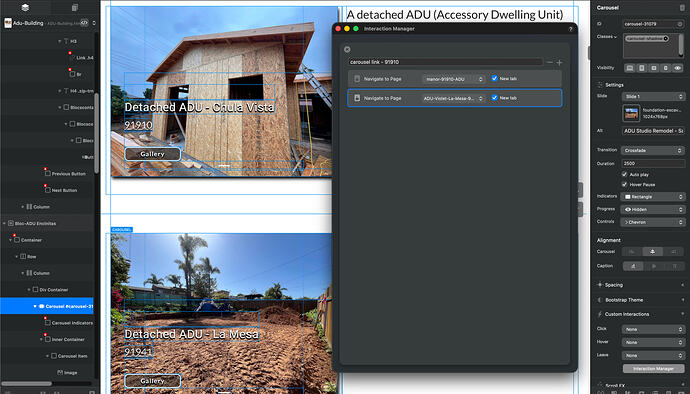Uncheck New tab for ADU-Violet-La-Mesa action
The height and width of the screenshot is (394, 690).
pos(495,98)
